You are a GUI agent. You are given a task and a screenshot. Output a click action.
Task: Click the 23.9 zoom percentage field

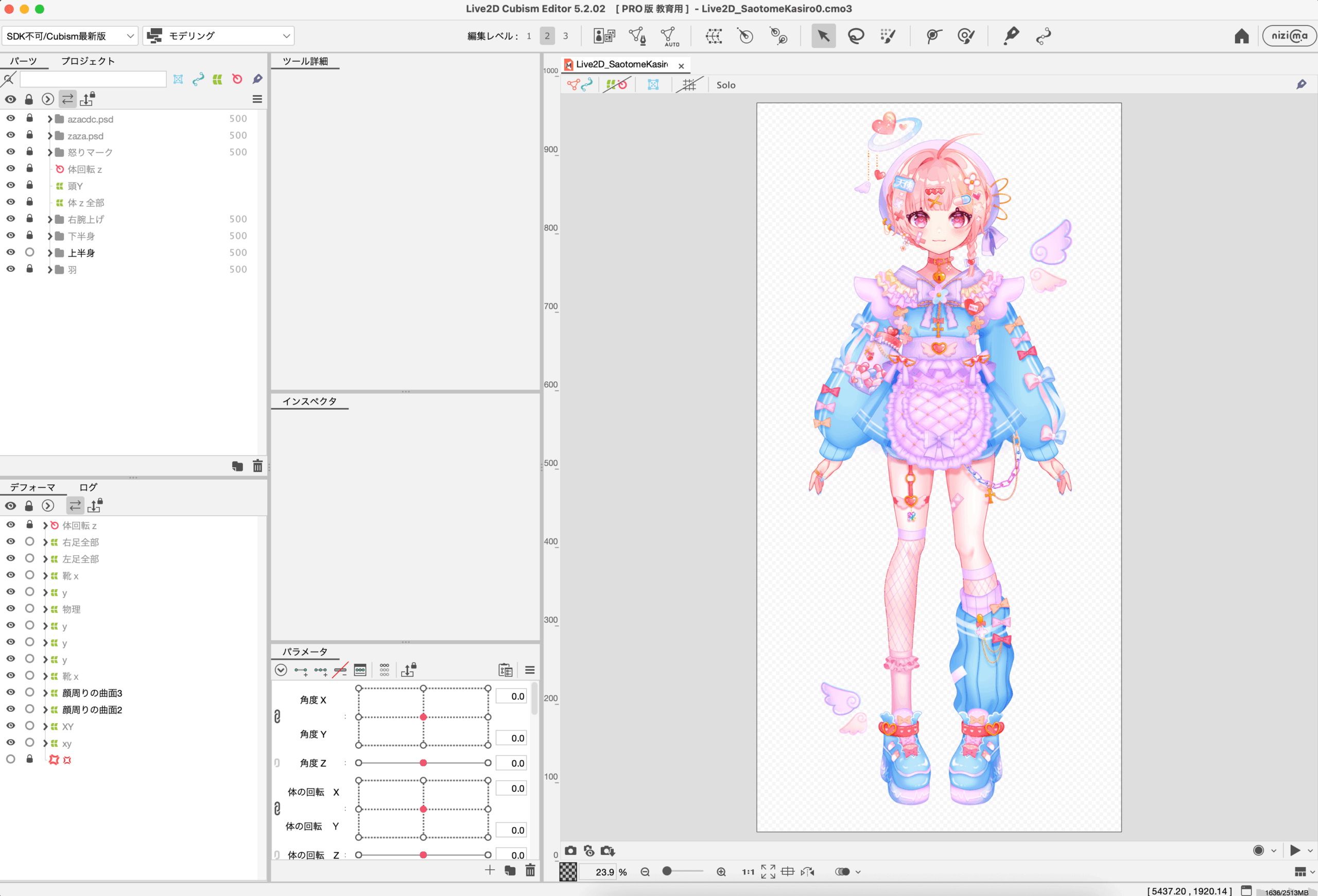click(x=599, y=872)
